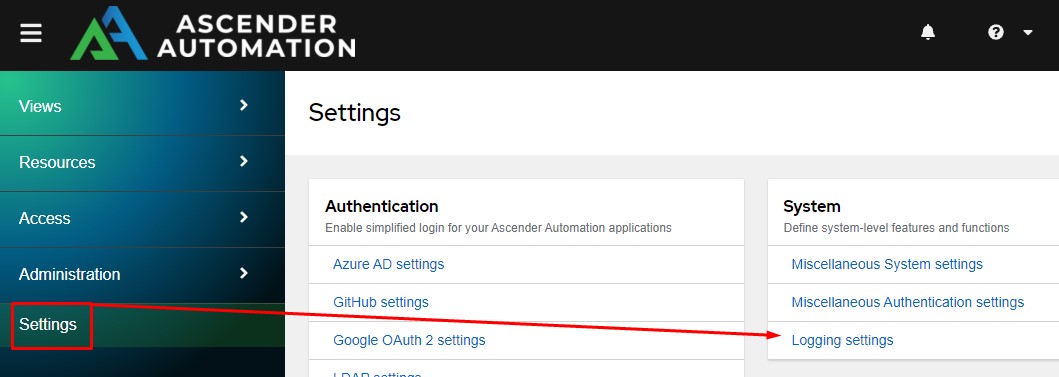Viewport: 1059px width, 377px height.
Task: Click the System card title
Action: click(x=812, y=206)
